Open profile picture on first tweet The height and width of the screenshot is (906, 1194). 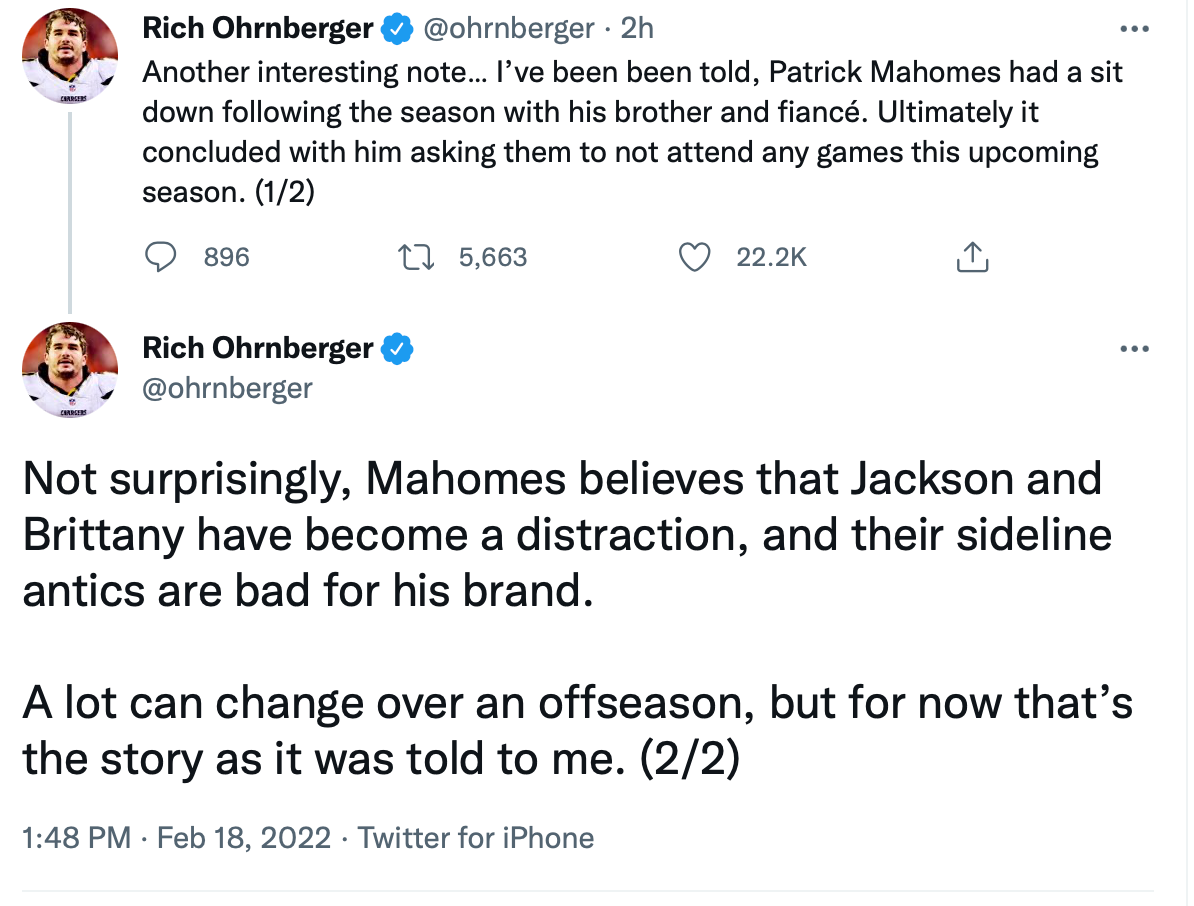70,56
